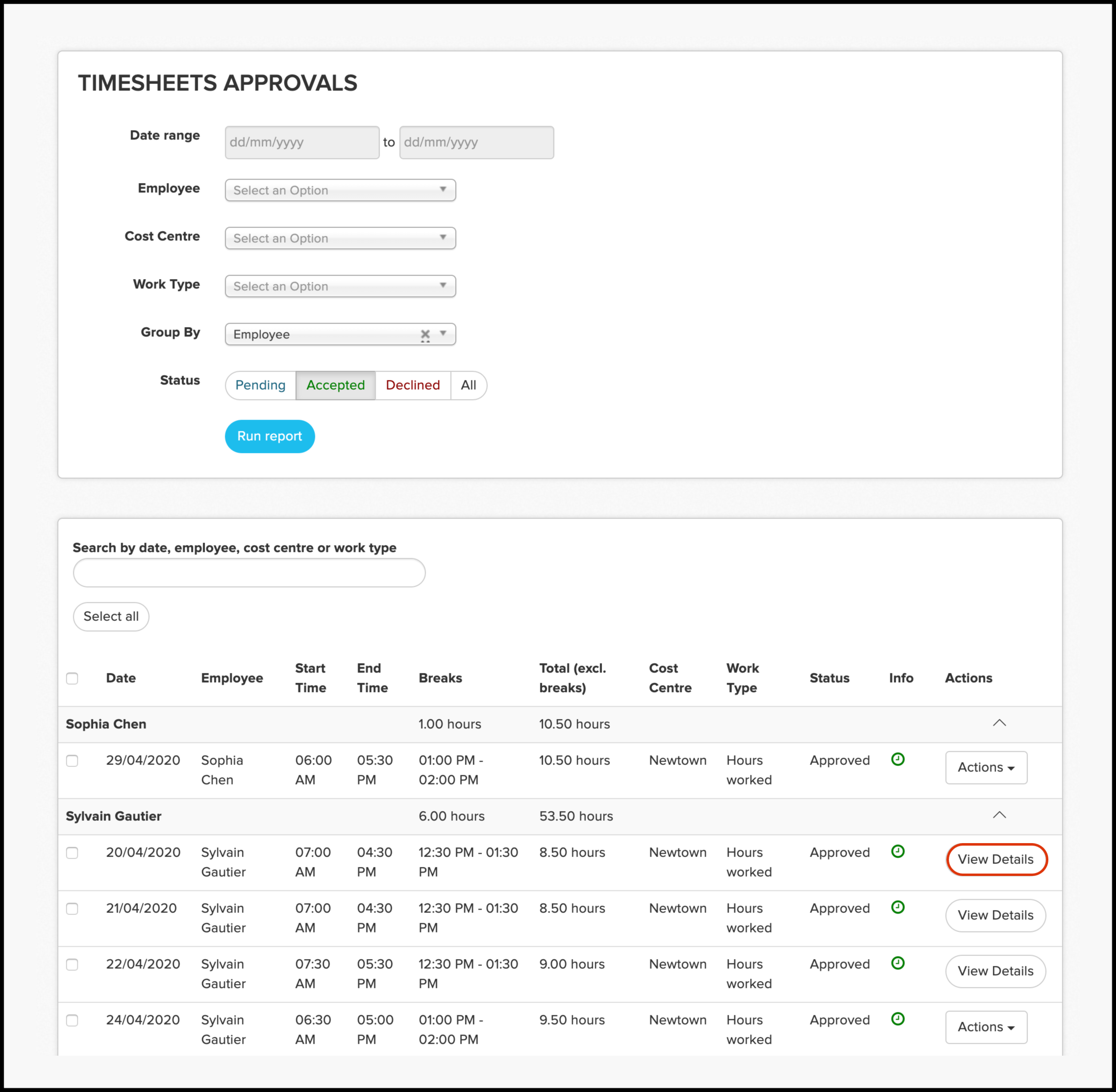Switch status filter to Pending

[x=260, y=385]
